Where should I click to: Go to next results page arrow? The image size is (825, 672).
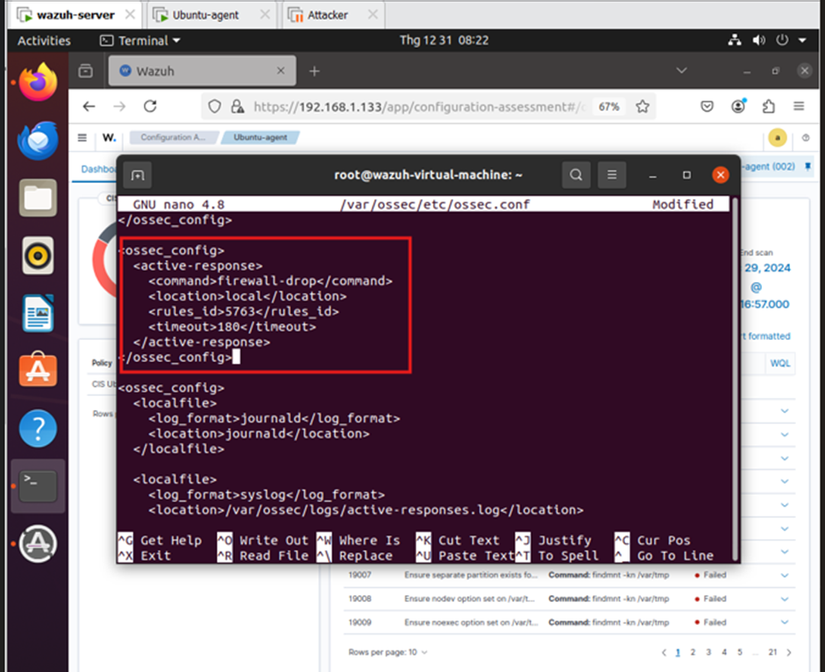click(x=789, y=653)
